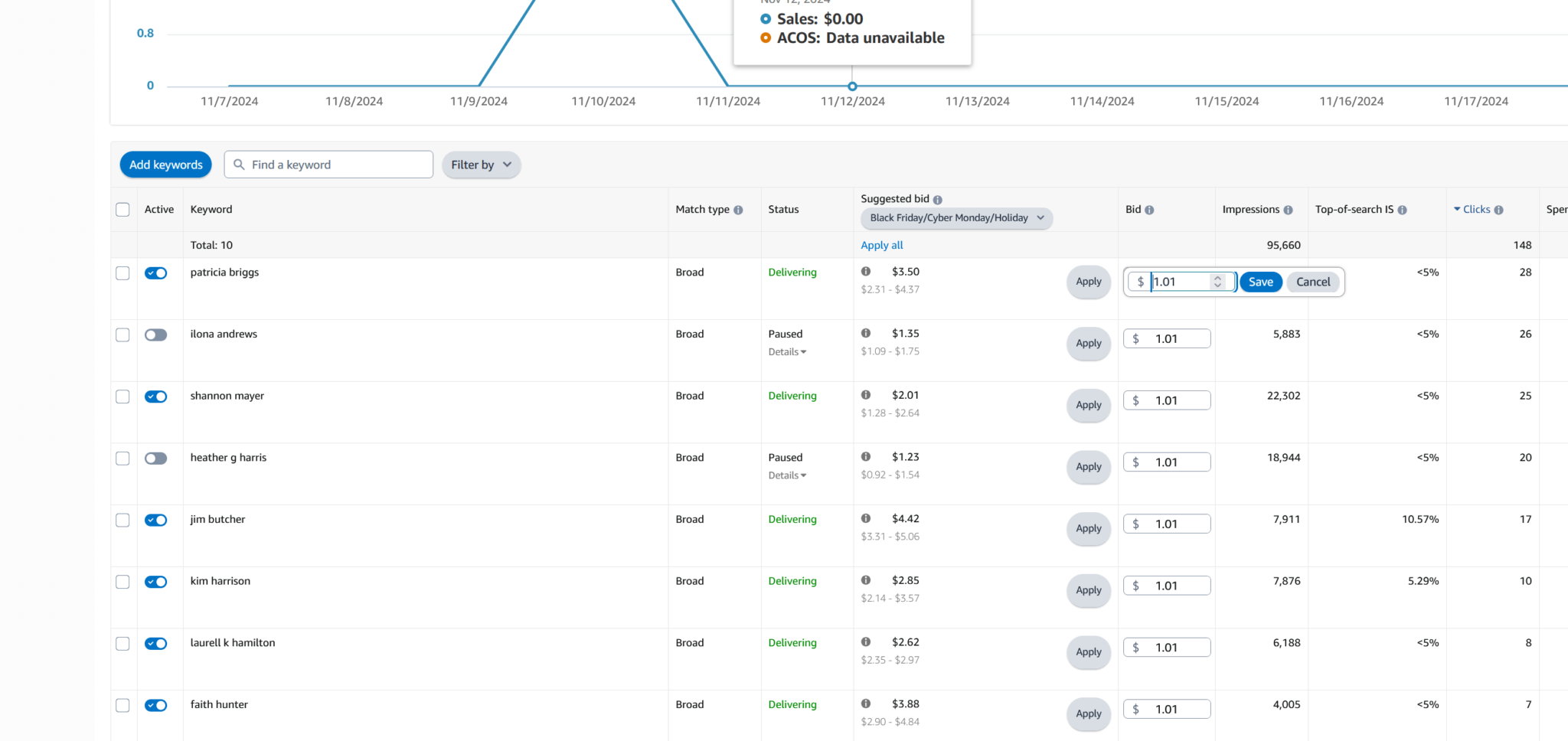Image resolution: width=1568 pixels, height=741 pixels.
Task: Sort table by Clicks column header
Action: click(x=1475, y=210)
